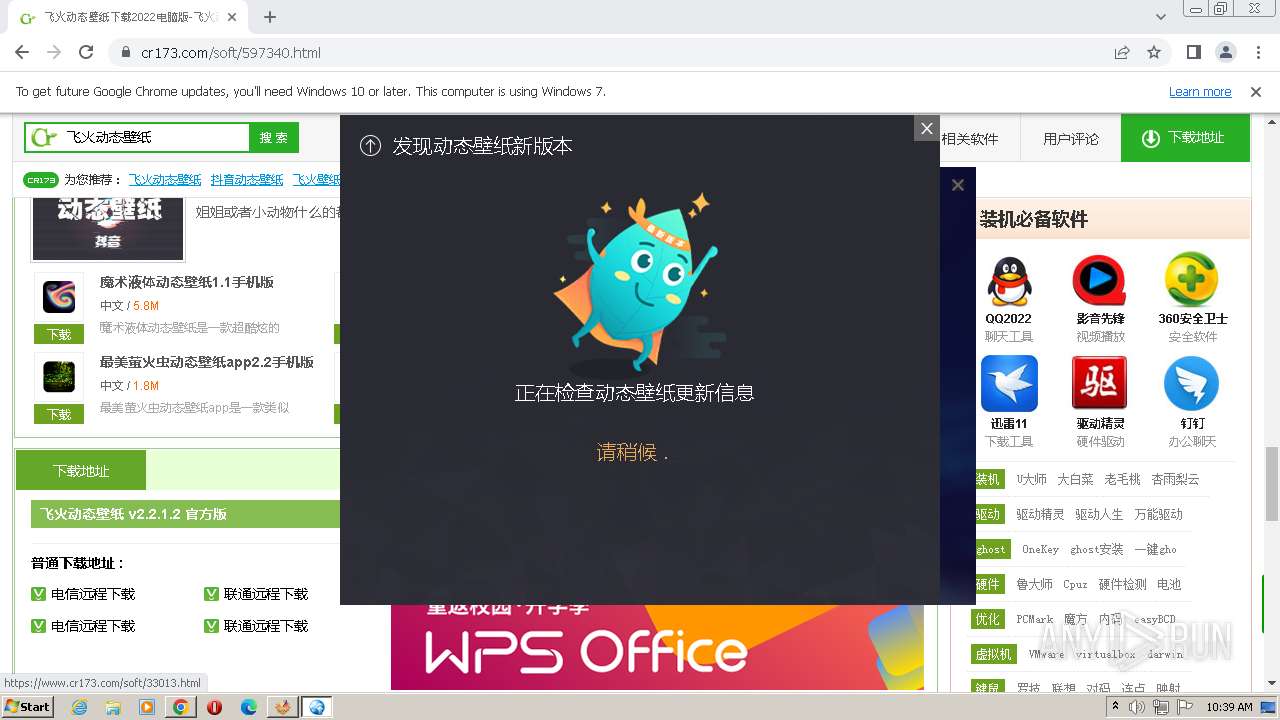This screenshot has width=1280, height=720.
Task: Open the Cpuz link
Action: click(x=1075, y=584)
